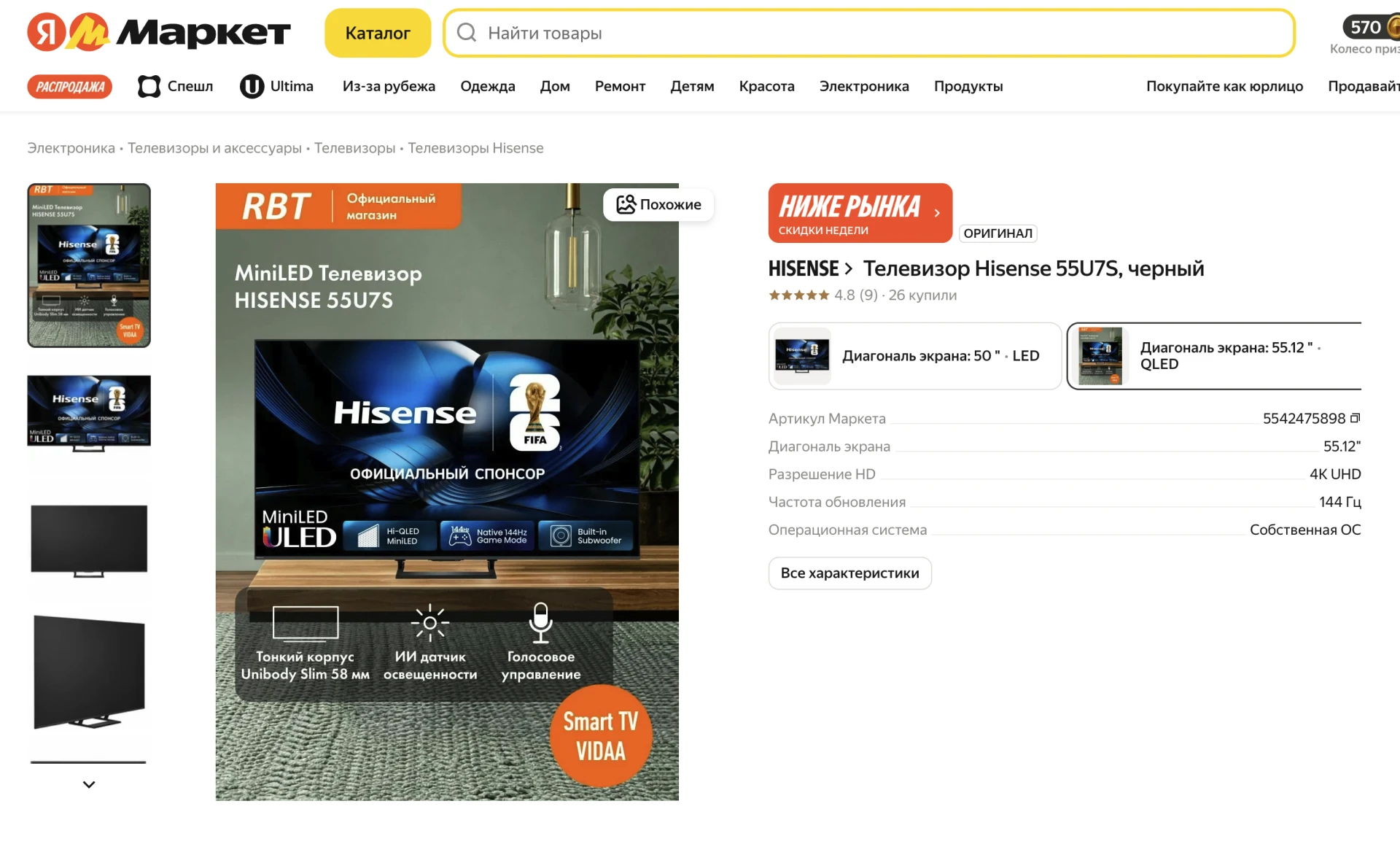Click Артикул Маркета value 5542475898

coord(1304,418)
